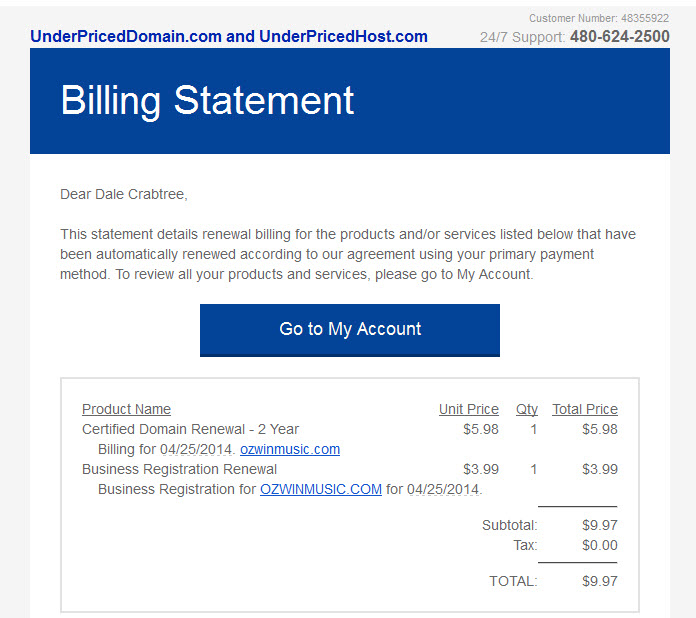Click the Qty column header
696x618 pixels.
pos(527,409)
